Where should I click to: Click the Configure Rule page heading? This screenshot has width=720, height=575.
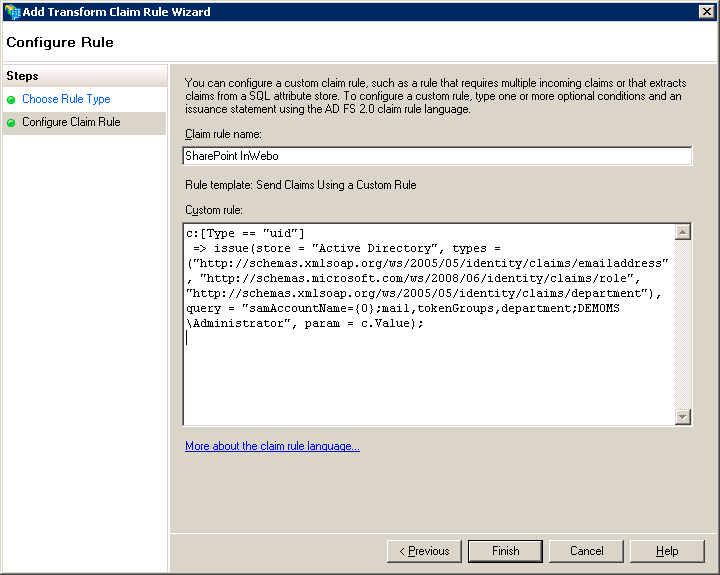coord(60,43)
